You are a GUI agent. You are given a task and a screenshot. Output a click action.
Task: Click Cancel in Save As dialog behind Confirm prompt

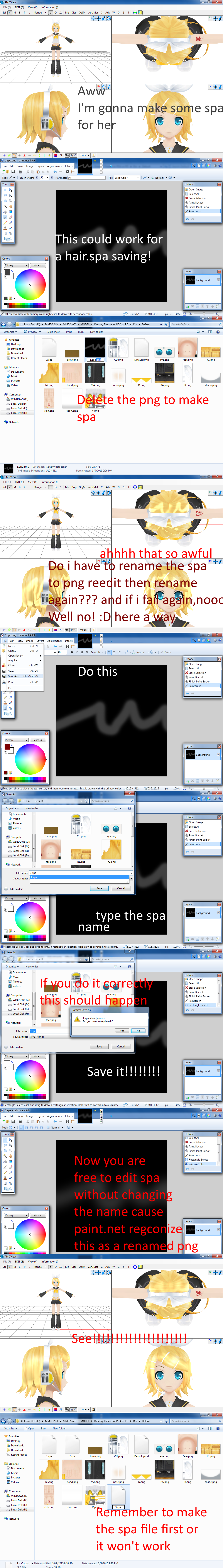(x=121, y=1046)
